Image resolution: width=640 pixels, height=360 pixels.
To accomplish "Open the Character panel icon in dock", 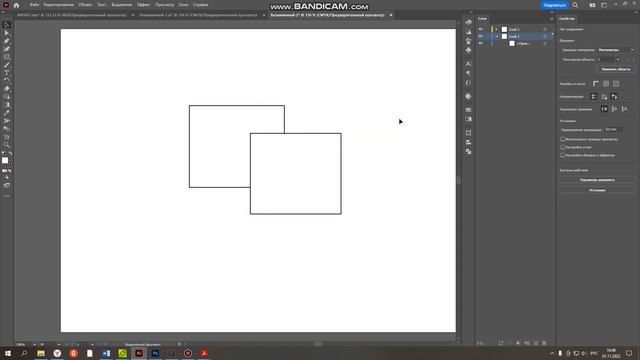I will point(468,64).
